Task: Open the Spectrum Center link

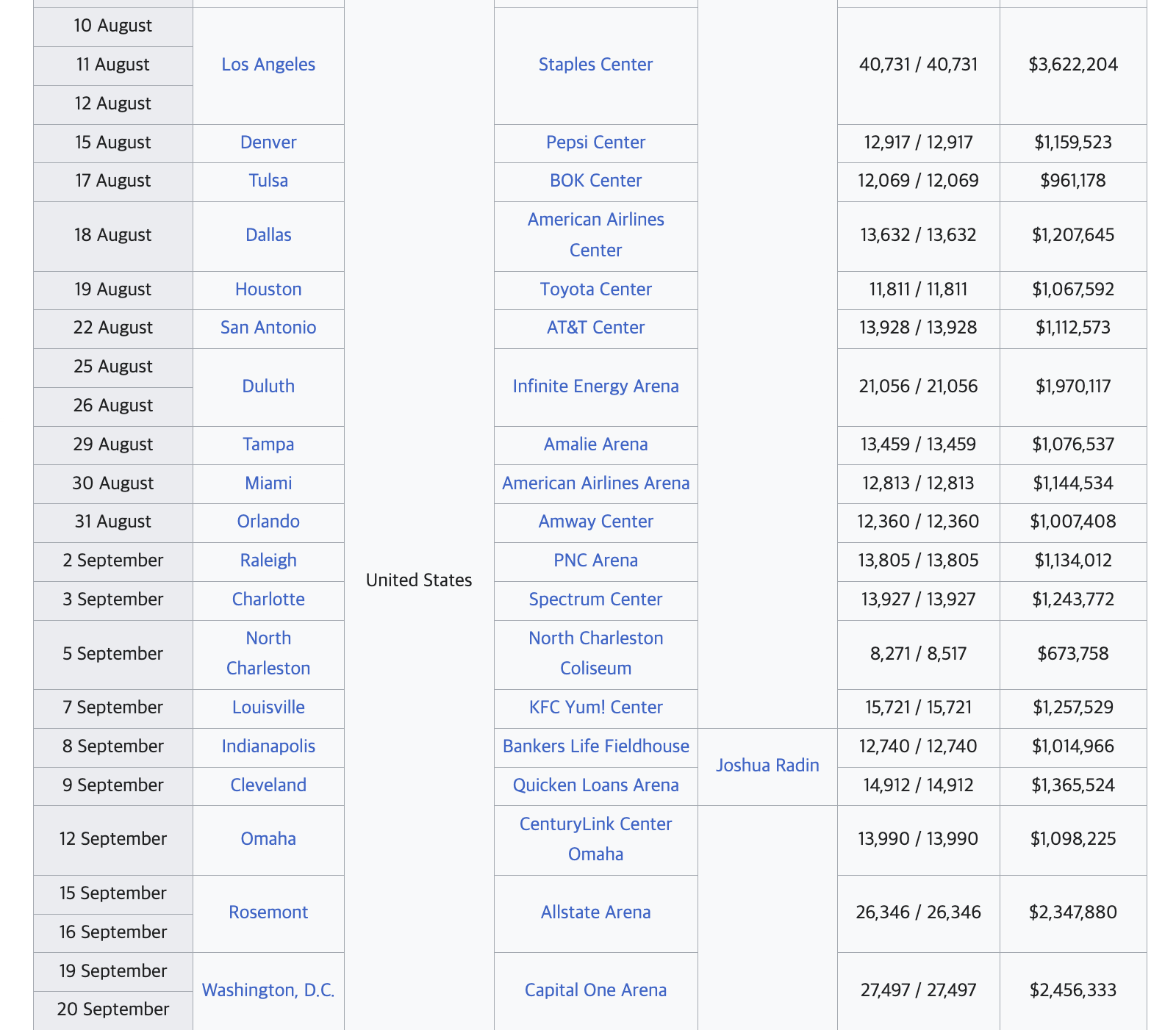Action: coord(595,599)
